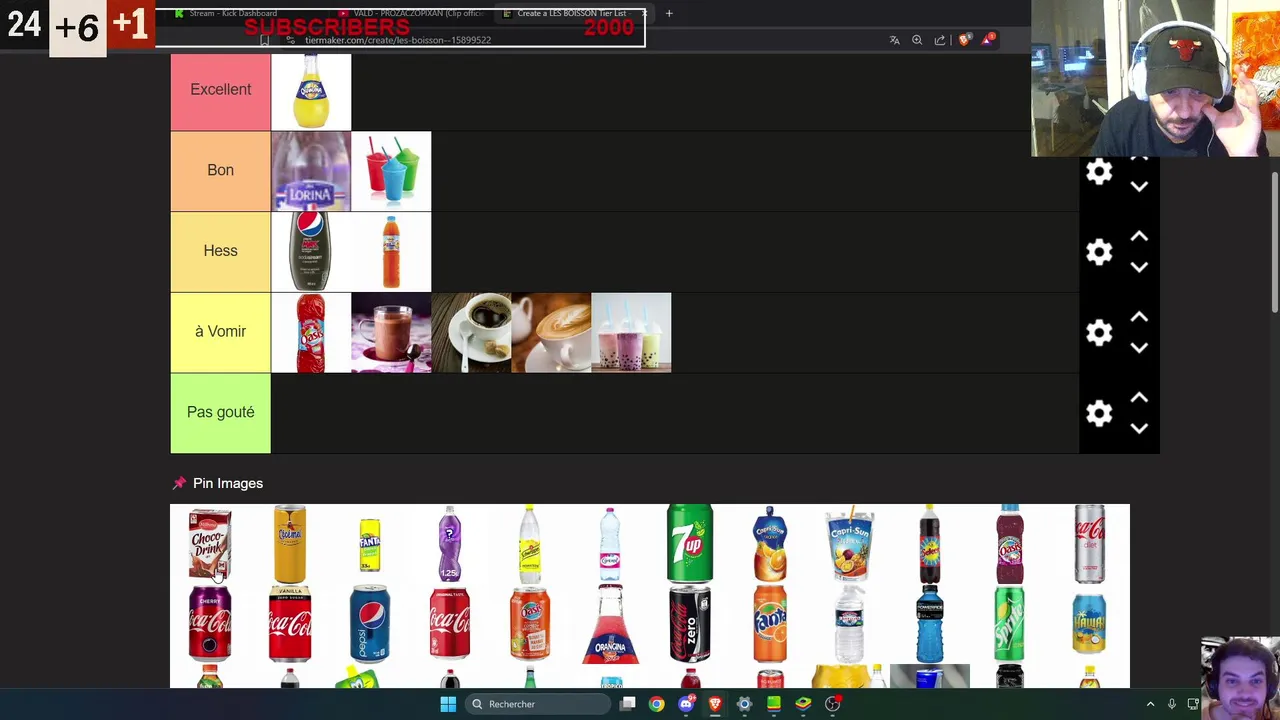Image resolution: width=1280 pixels, height=720 pixels.
Task: Open settings gear for the Hess tier
Action: pyautogui.click(x=1099, y=252)
